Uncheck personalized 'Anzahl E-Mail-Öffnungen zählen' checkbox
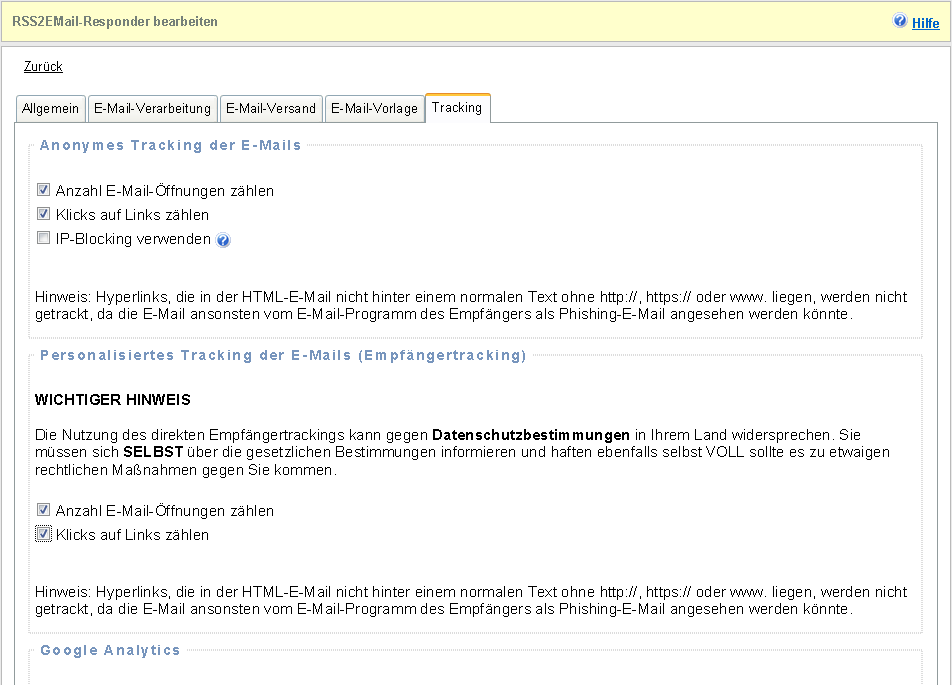 tap(43, 510)
